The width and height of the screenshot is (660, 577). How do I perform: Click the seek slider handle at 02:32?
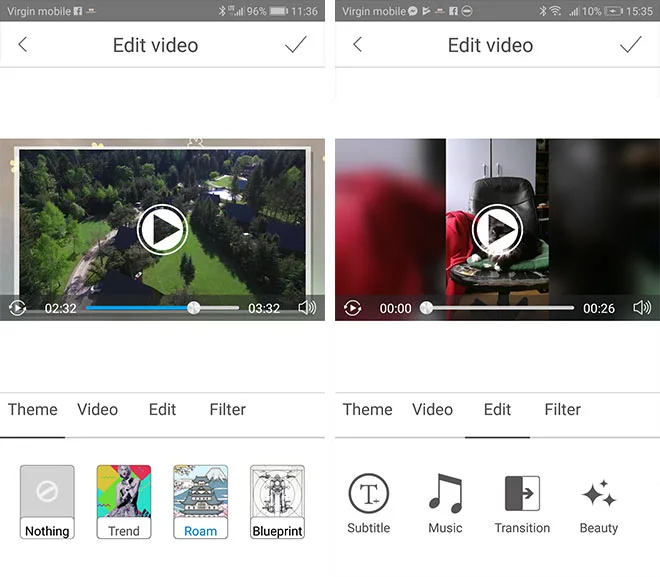click(193, 308)
